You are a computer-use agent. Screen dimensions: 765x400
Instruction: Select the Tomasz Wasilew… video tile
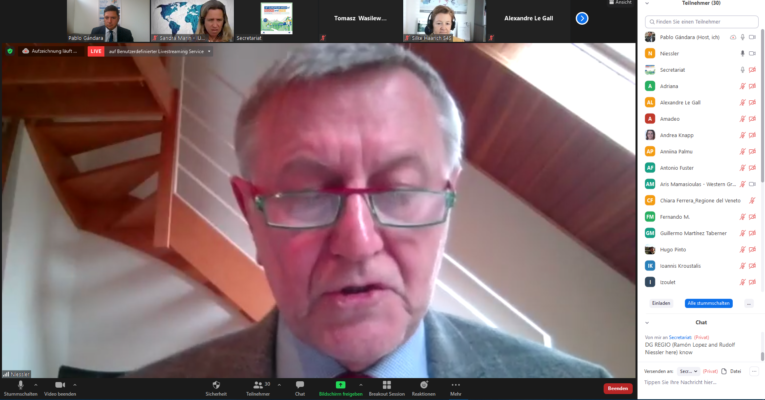coord(360,21)
